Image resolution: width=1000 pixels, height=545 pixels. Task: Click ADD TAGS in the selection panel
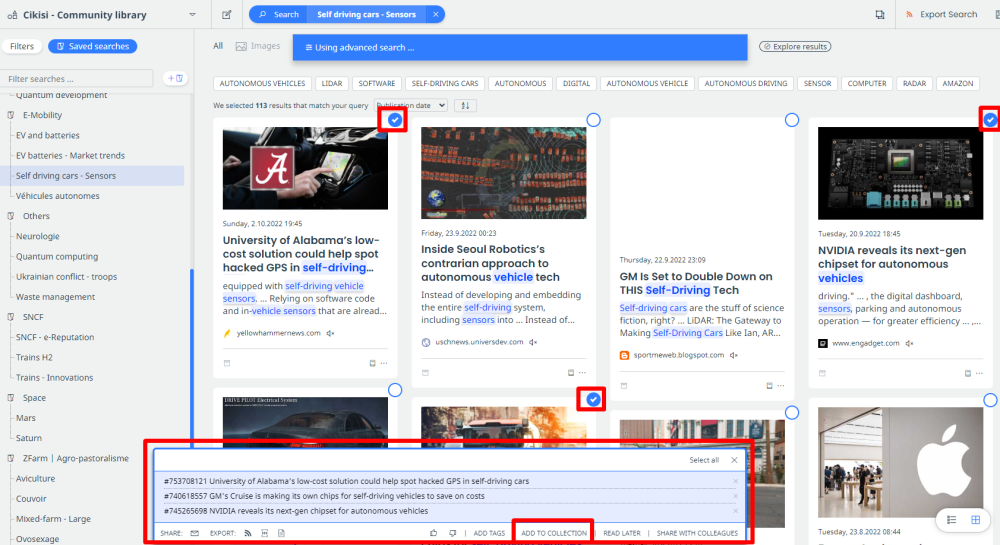(x=489, y=533)
